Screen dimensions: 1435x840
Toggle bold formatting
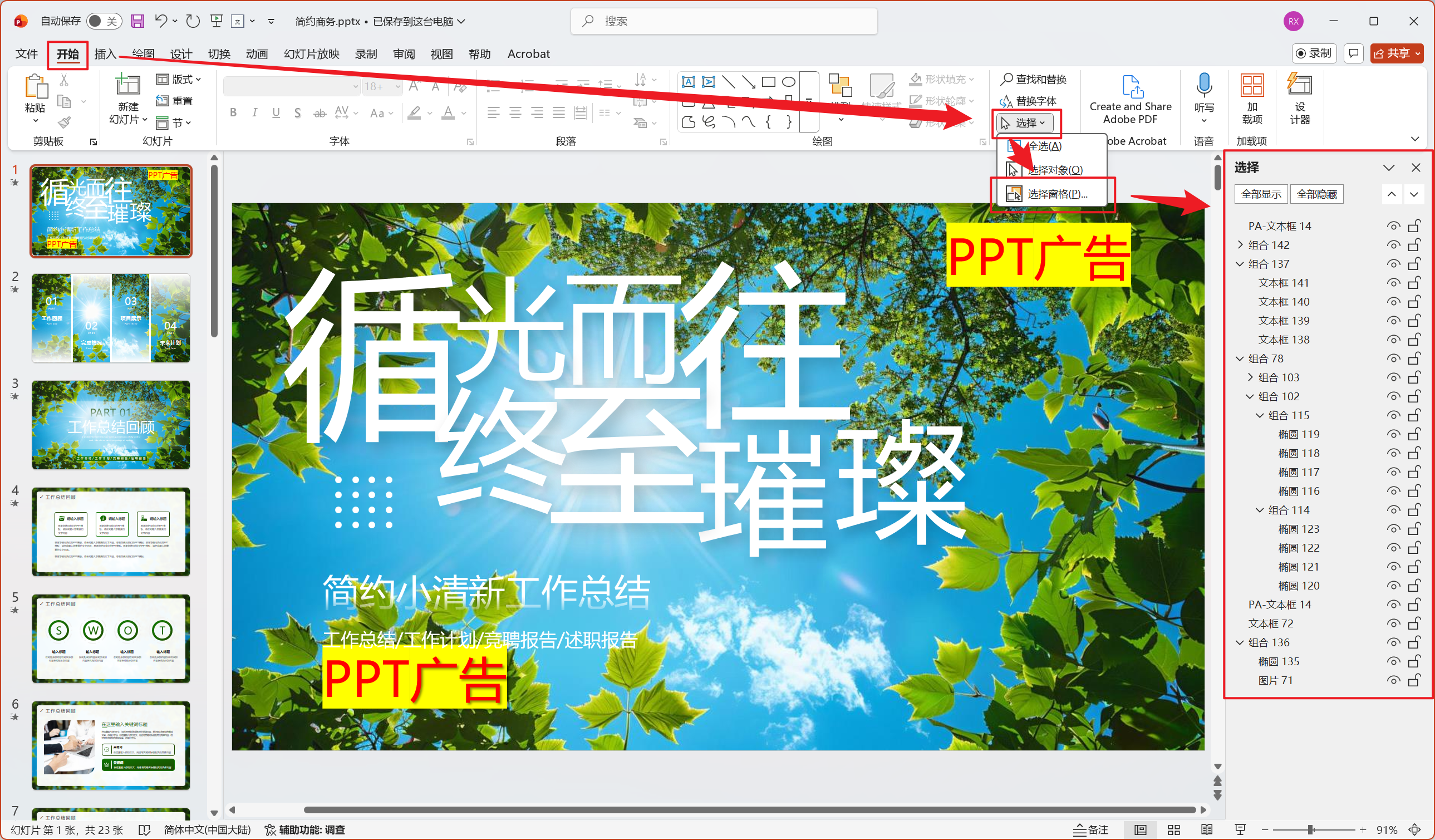point(233,112)
